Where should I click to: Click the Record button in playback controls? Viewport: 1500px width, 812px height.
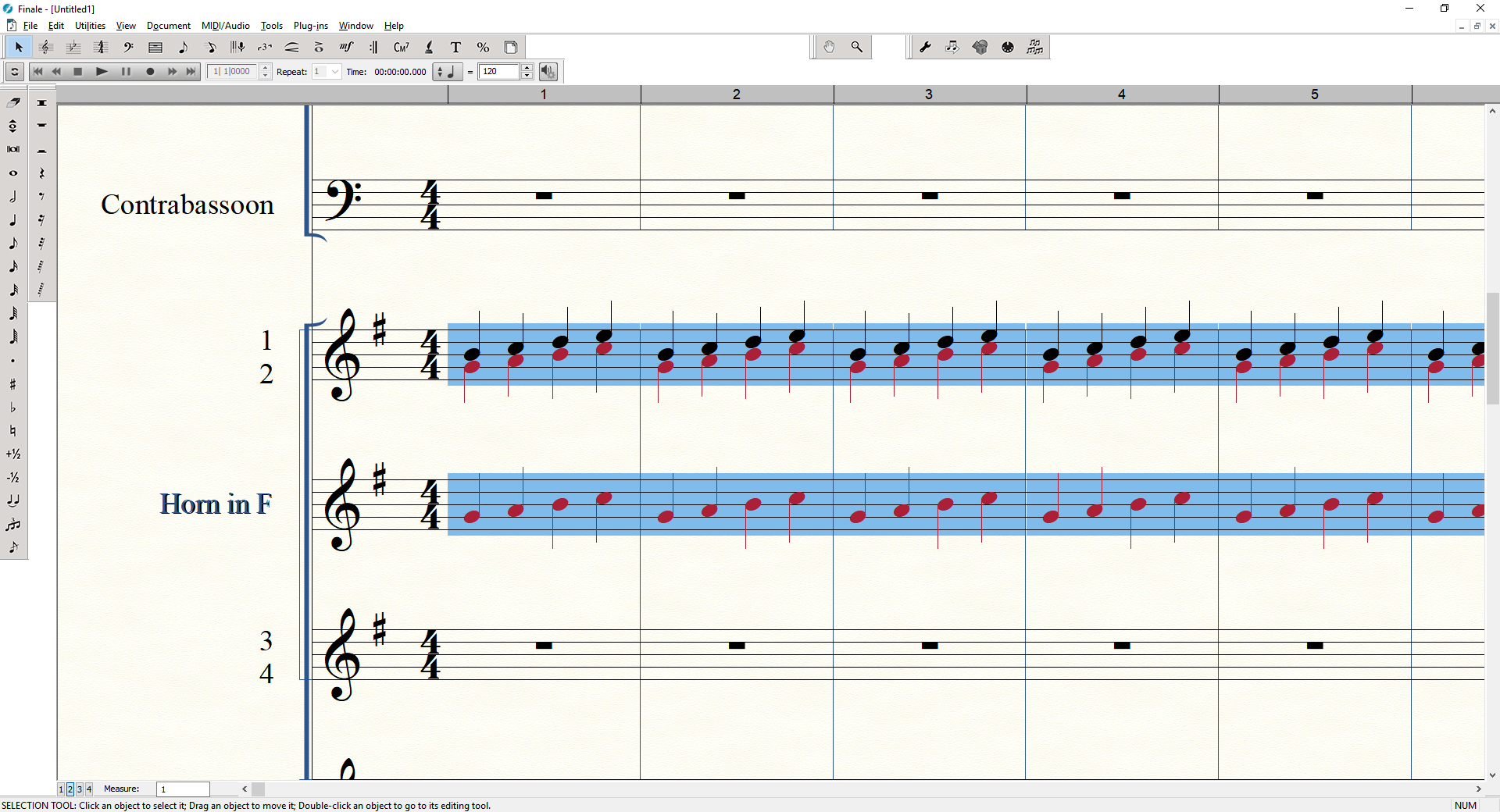150,72
